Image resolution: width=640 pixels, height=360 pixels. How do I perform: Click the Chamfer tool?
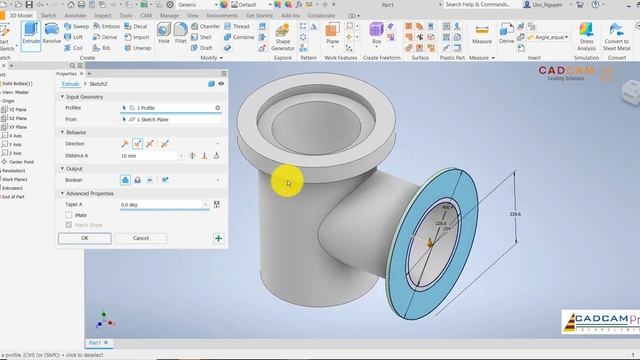[205, 26]
